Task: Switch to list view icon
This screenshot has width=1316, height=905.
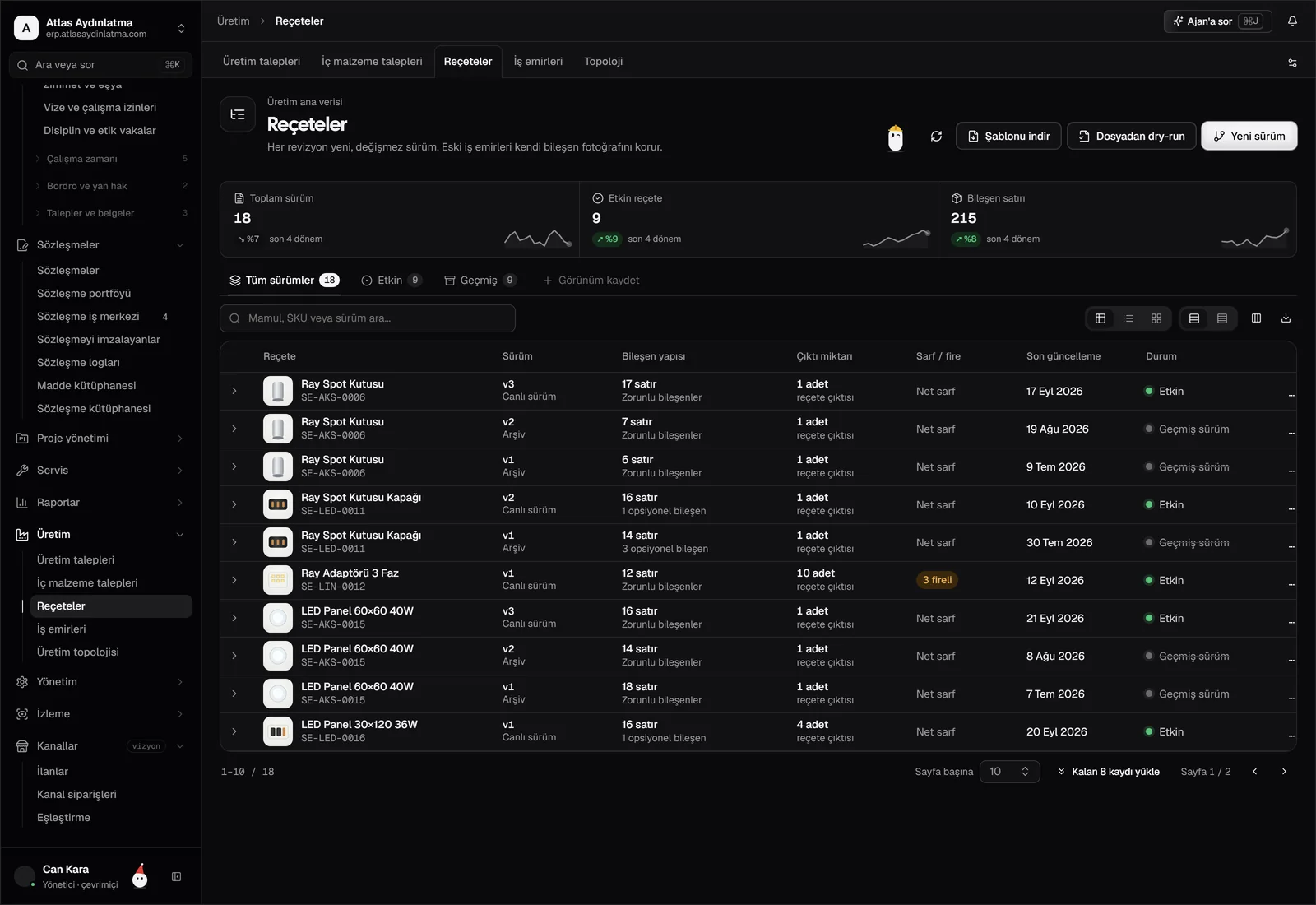Action: 1128,318
